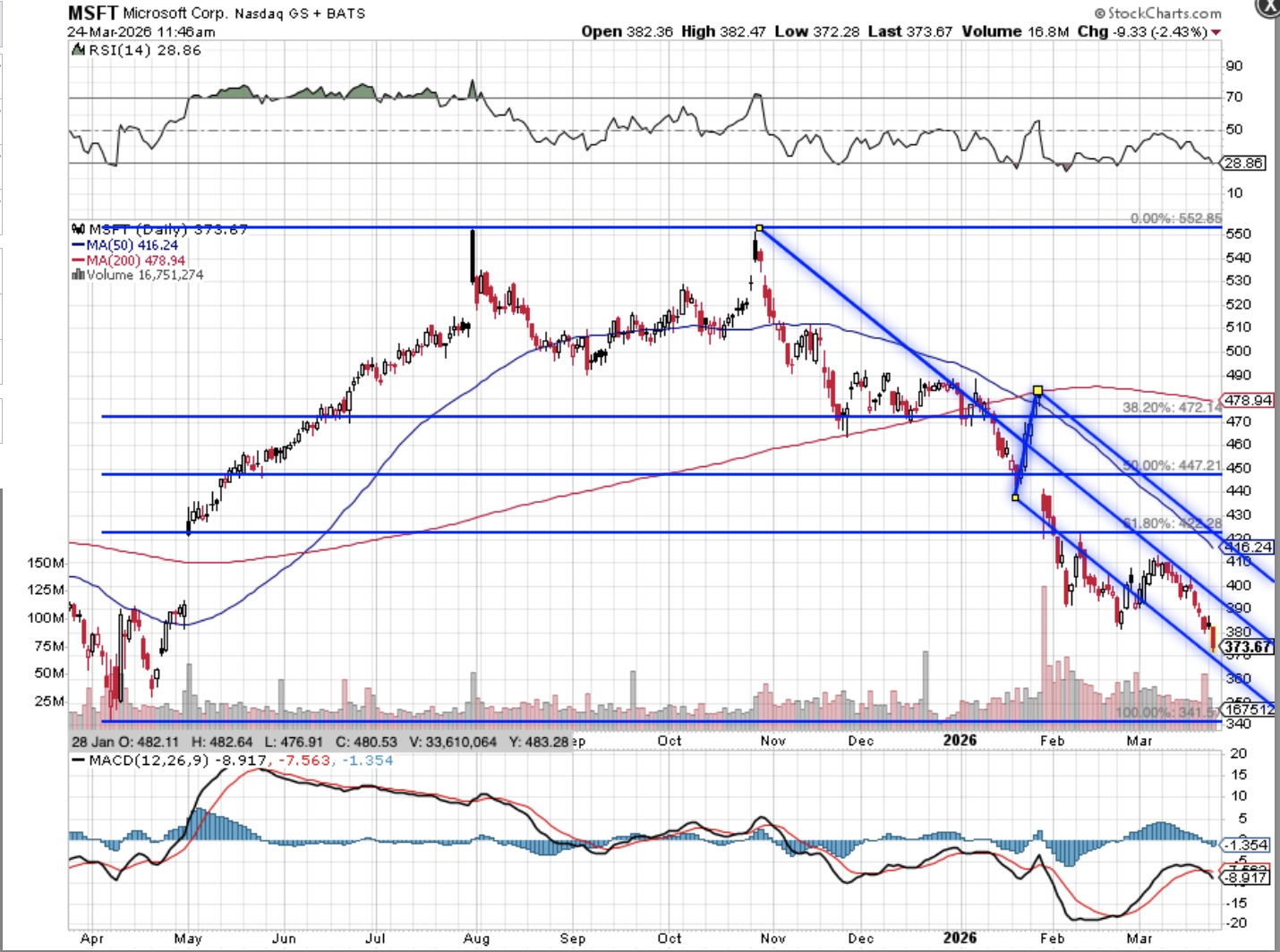Image resolution: width=1280 pixels, height=952 pixels.
Task: Click the black MACD line marker in legend
Action: point(78,761)
